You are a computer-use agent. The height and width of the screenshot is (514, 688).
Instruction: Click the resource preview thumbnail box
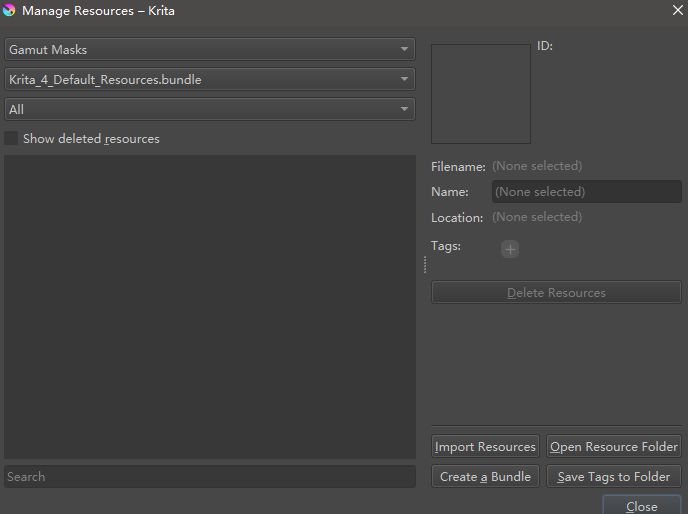[x=481, y=93]
